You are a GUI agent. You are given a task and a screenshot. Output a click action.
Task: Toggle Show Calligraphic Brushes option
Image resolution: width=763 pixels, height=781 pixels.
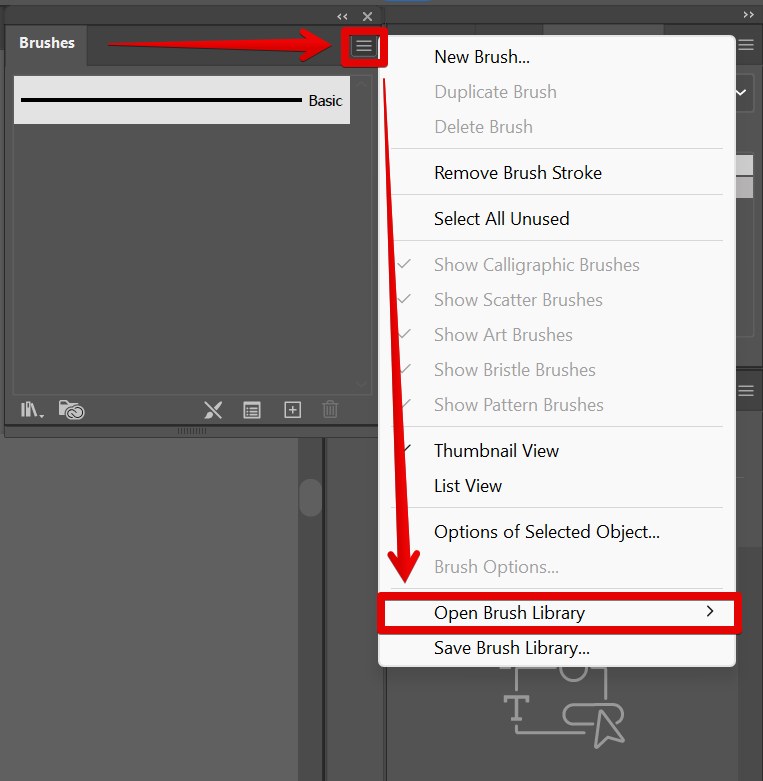click(x=556, y=265)
